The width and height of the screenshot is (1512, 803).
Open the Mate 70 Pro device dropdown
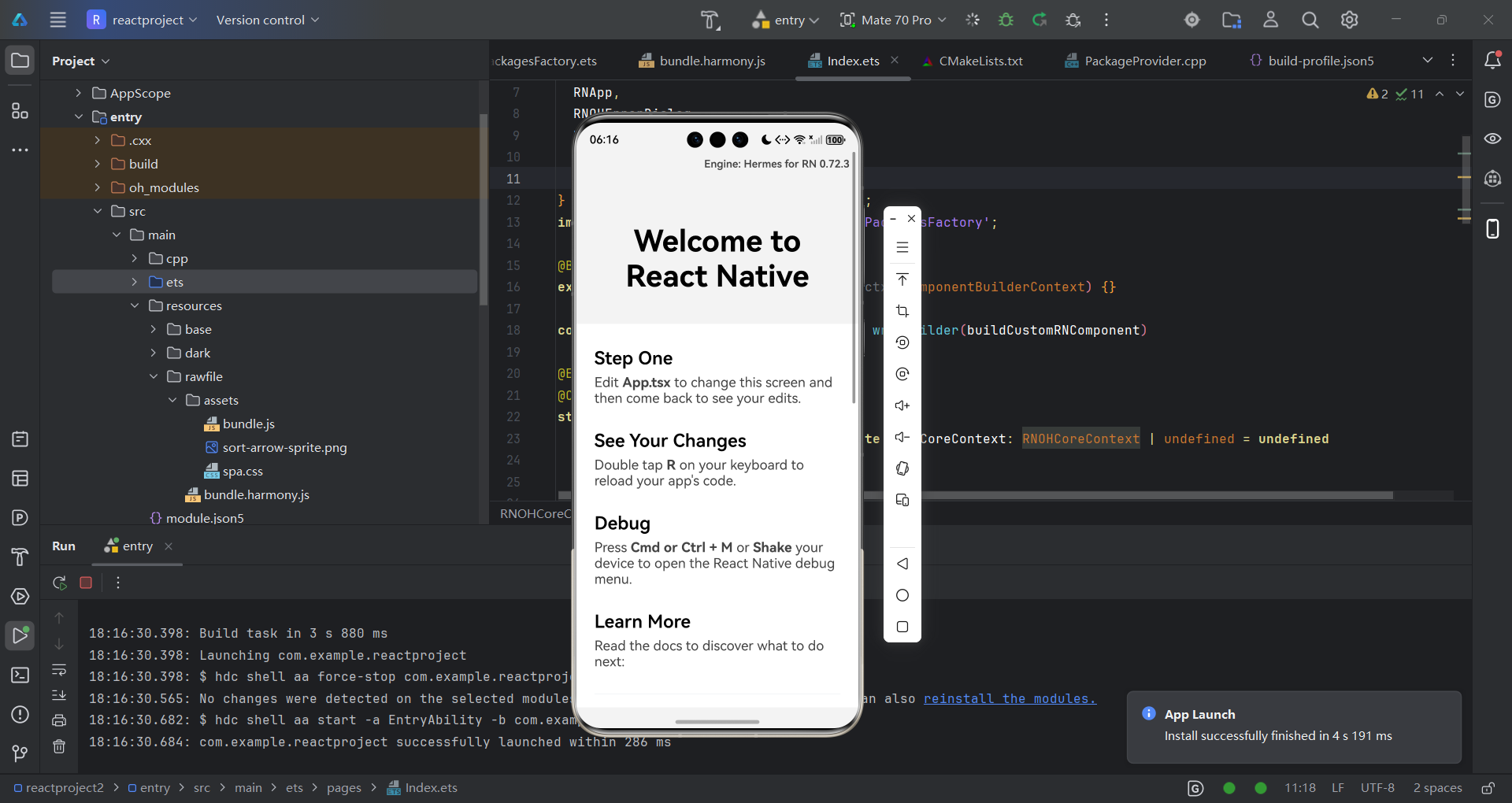893,20
